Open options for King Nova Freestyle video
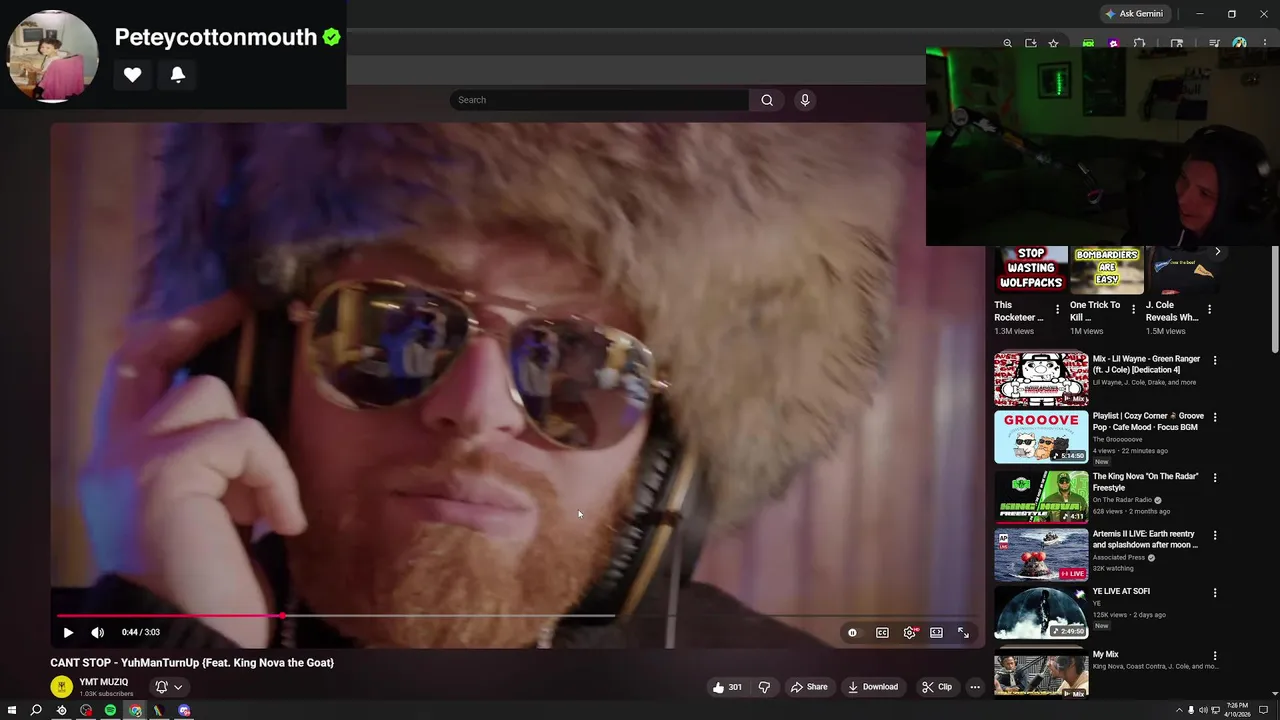 pyautogui.click(x=1215, y=478)
